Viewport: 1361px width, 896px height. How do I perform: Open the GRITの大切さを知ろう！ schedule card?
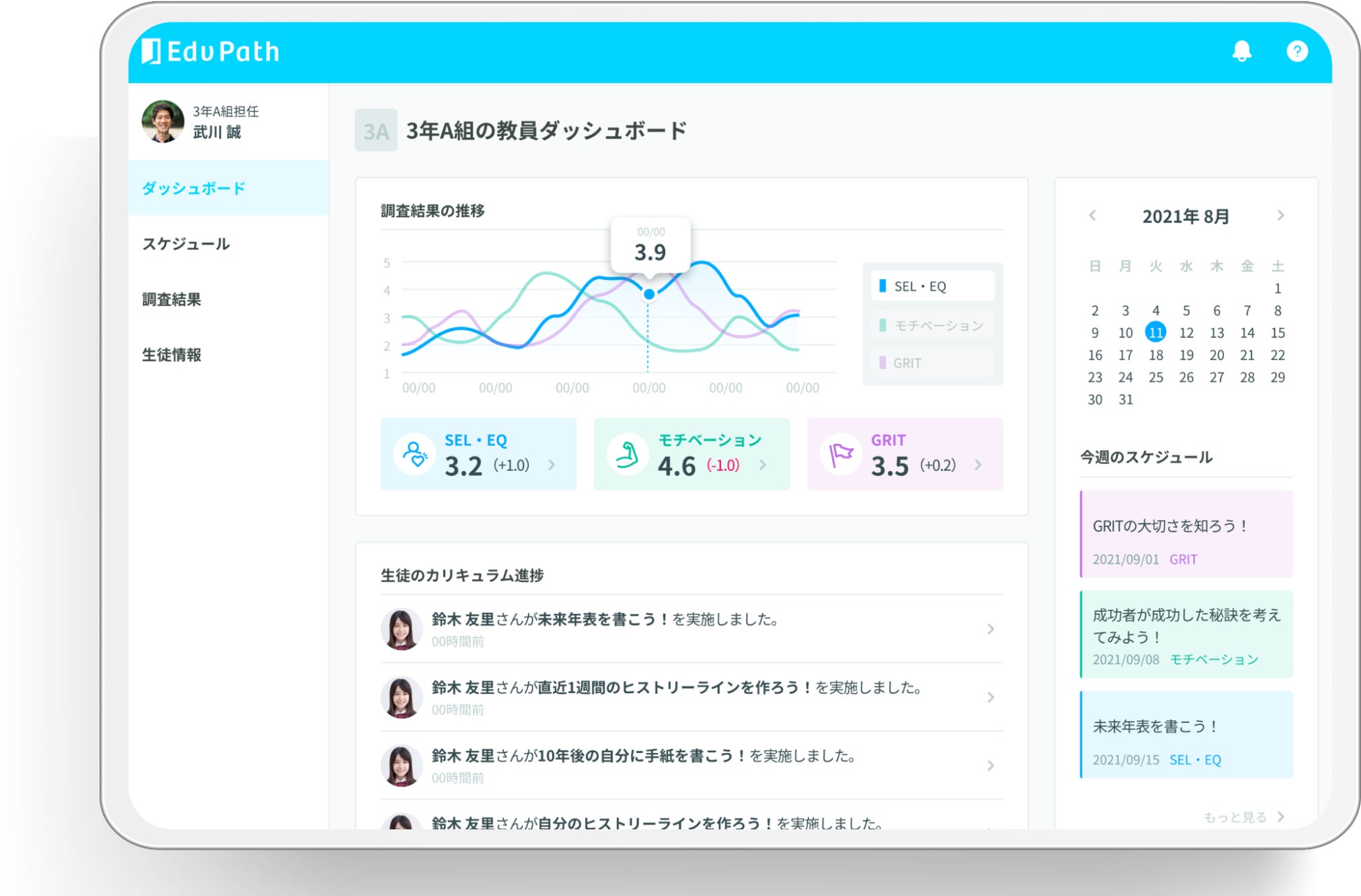point(1186,535)
